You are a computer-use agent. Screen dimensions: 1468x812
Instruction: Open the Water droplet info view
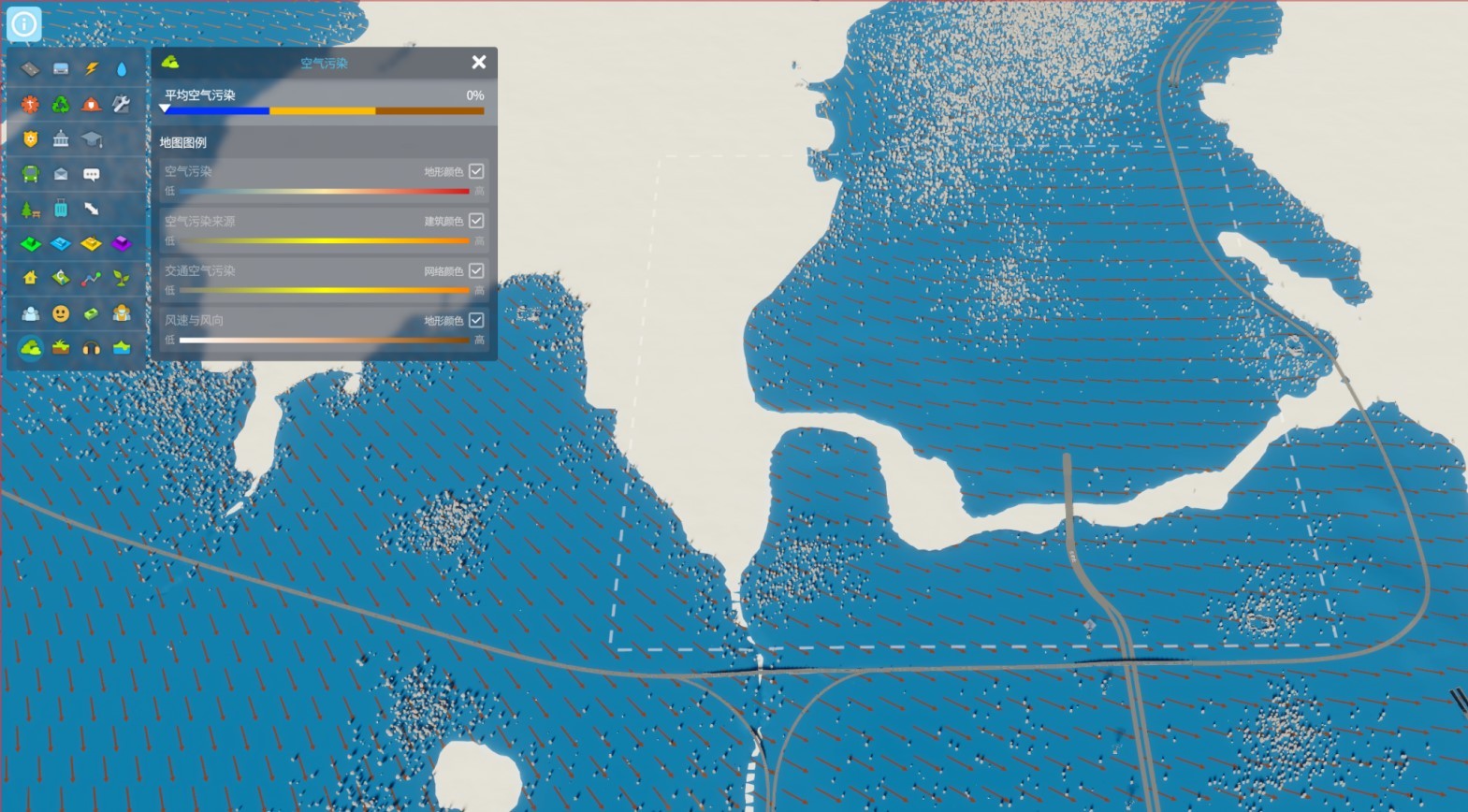tap(122, 69)
